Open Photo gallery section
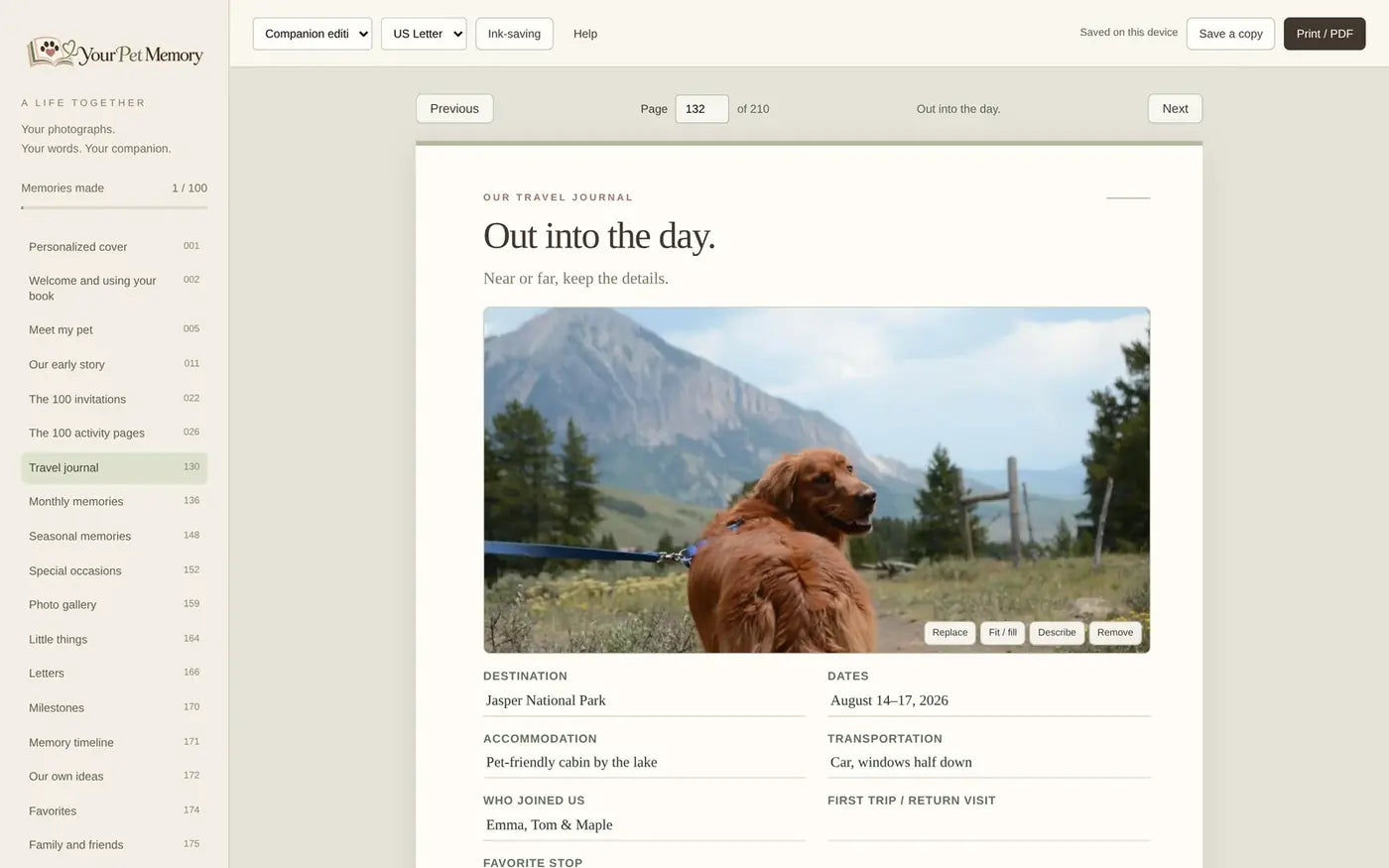This screenshot has width=1389, height=868. [114, 604]
